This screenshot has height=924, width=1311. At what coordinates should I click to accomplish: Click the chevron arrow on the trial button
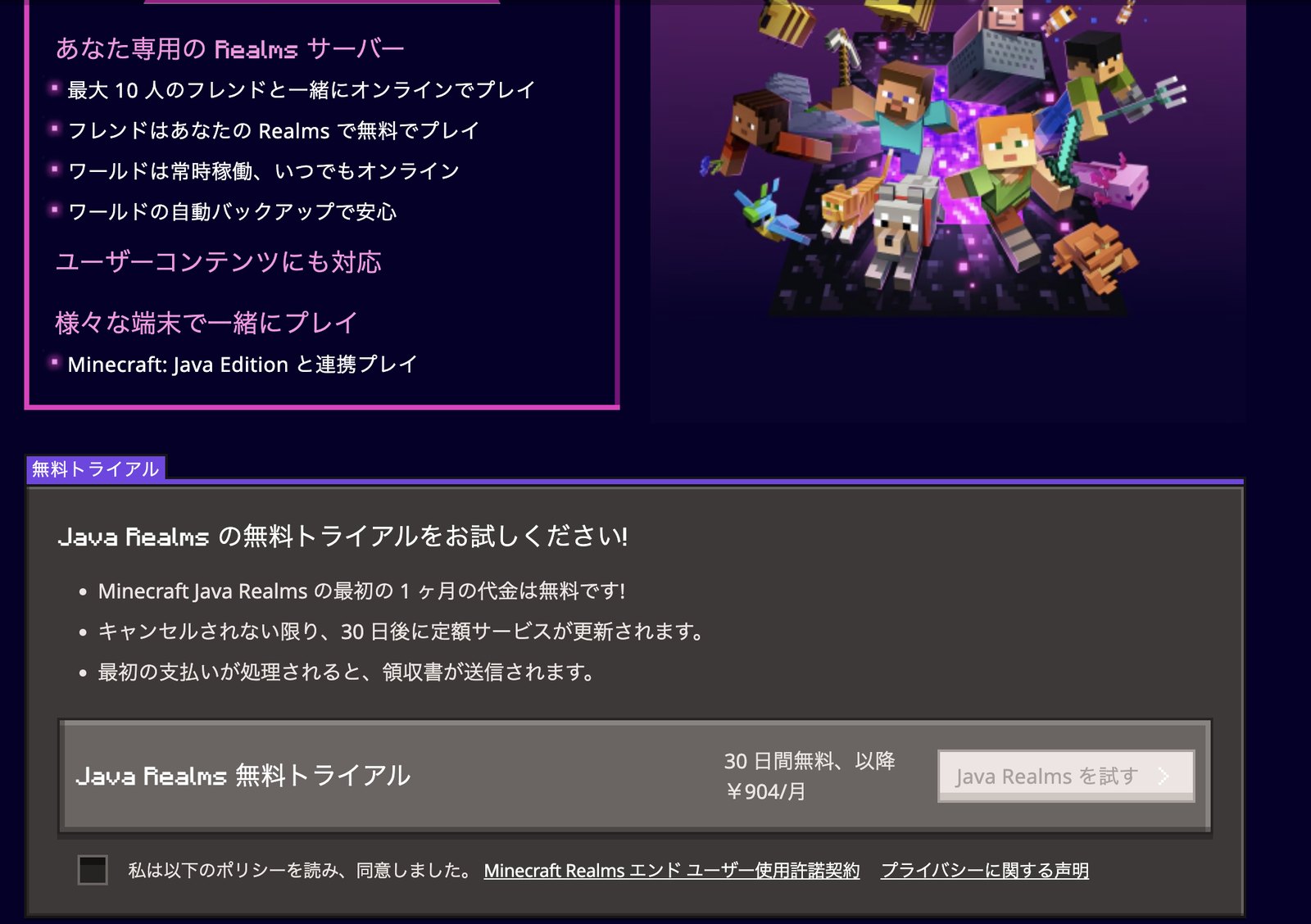(1164, 776)
